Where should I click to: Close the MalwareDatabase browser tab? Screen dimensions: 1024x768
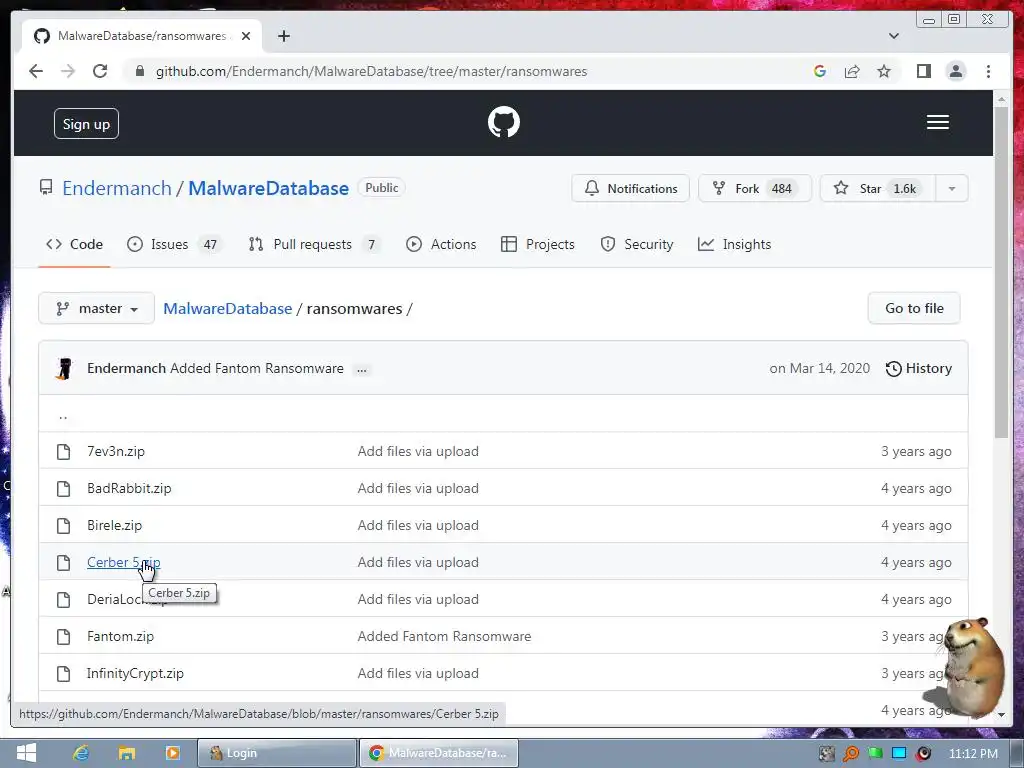point(246,36)
